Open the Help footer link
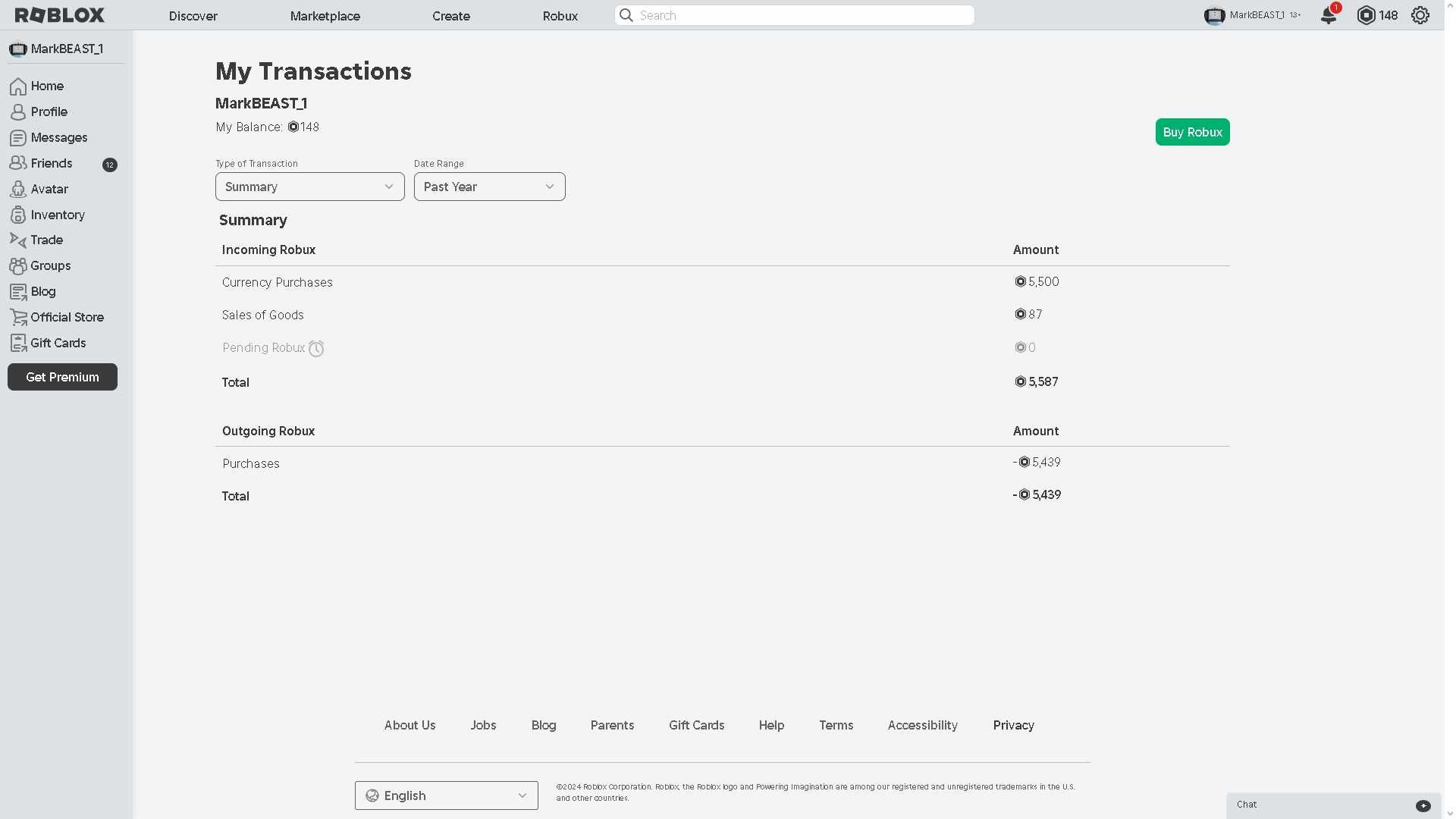Screen dimensions: 1456x819 click(772, 725)
